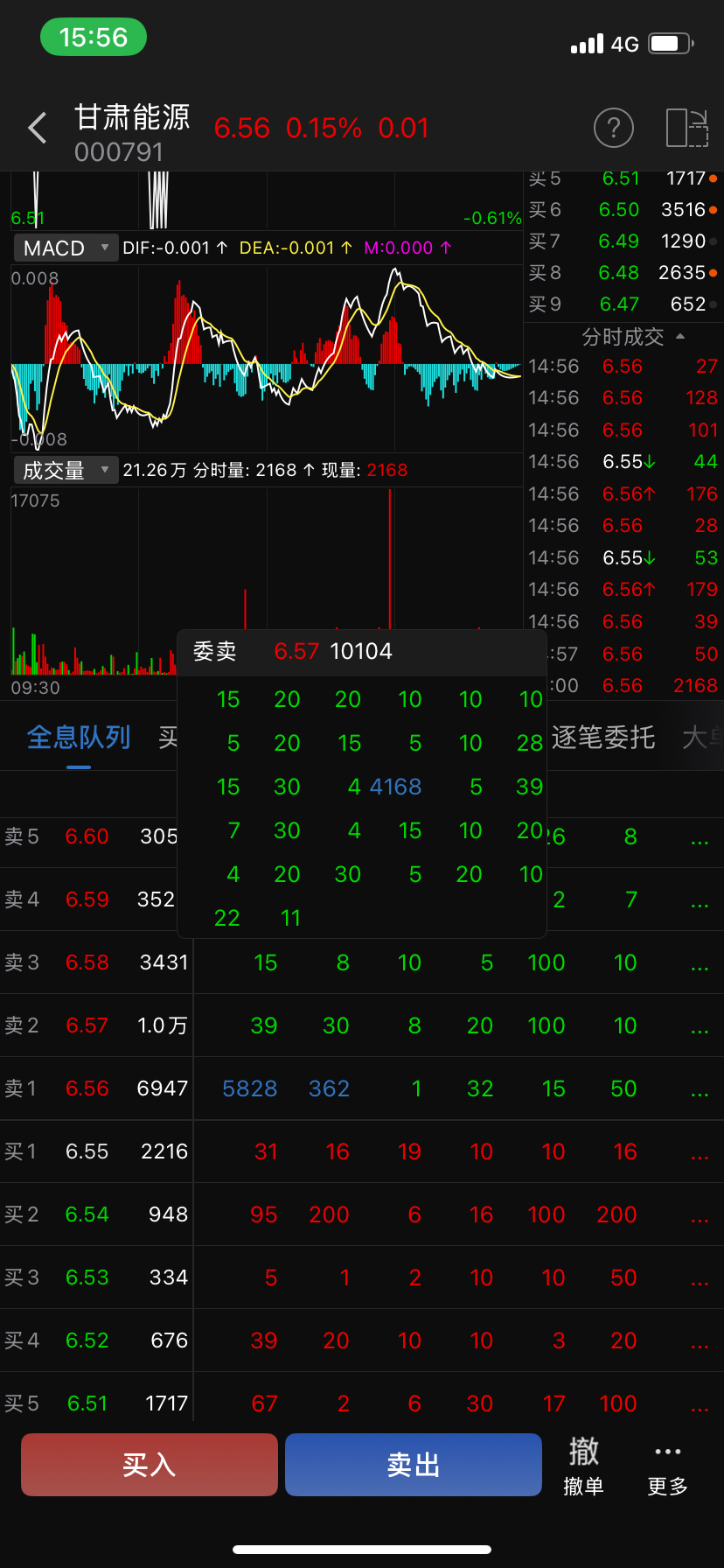This screenshot has width=724, height=1568.
Task: Tap the 4168 order in 委卖 popup
Action: click(395, 787)
